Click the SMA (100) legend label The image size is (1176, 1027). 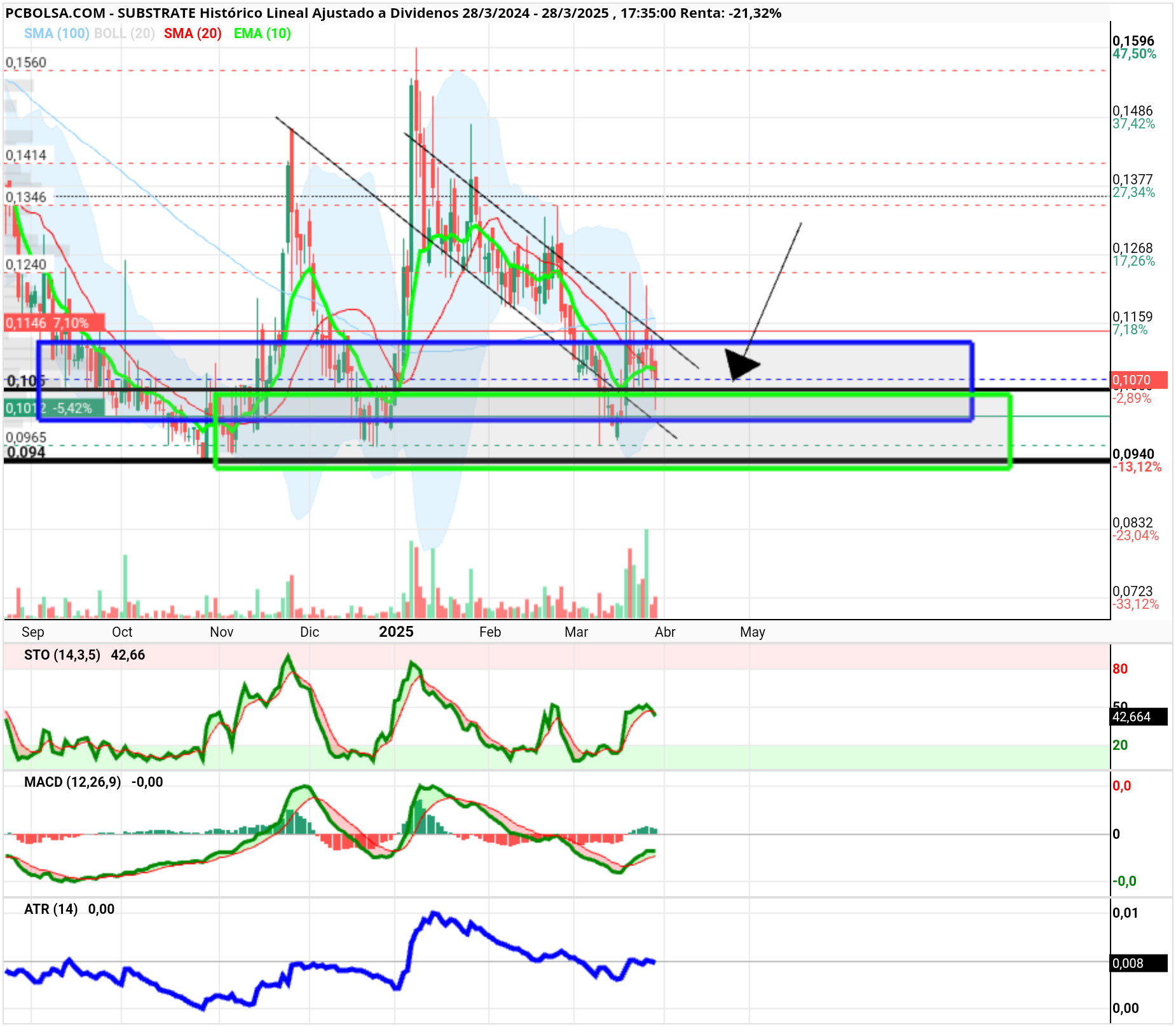pos(57,34)
